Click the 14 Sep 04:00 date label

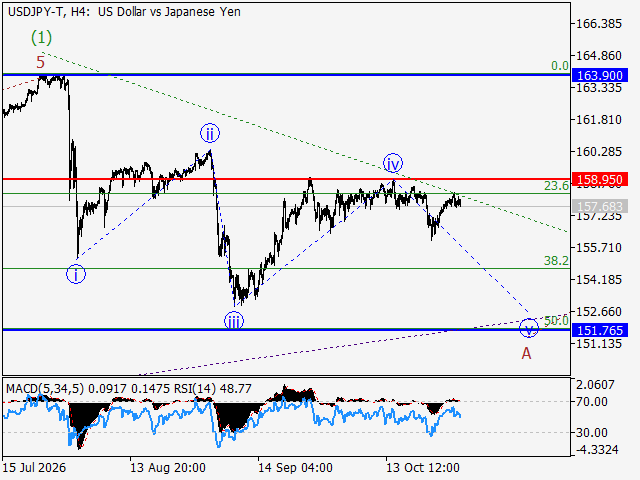[x=296, y=467]
